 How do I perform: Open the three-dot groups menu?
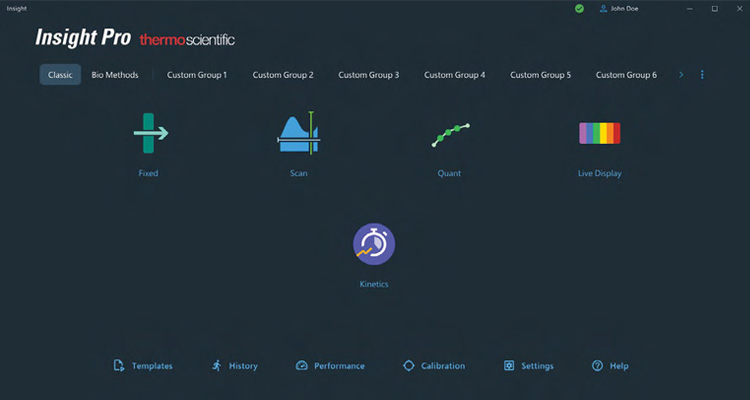point(702,75)
